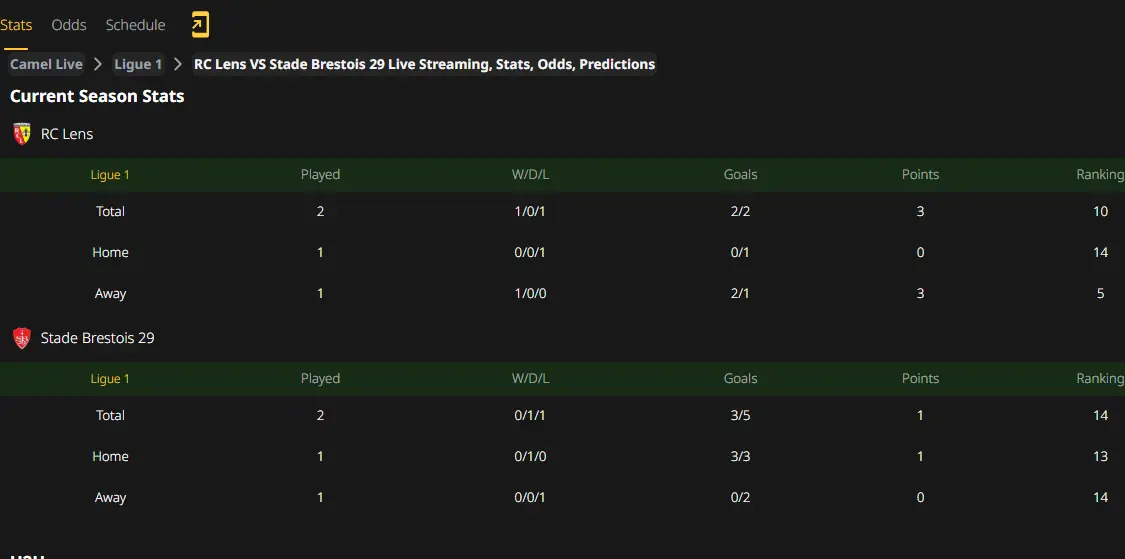Click the Ranking column header for RC Lens
Screen dimensions: 1125x559
(1100, 174)
